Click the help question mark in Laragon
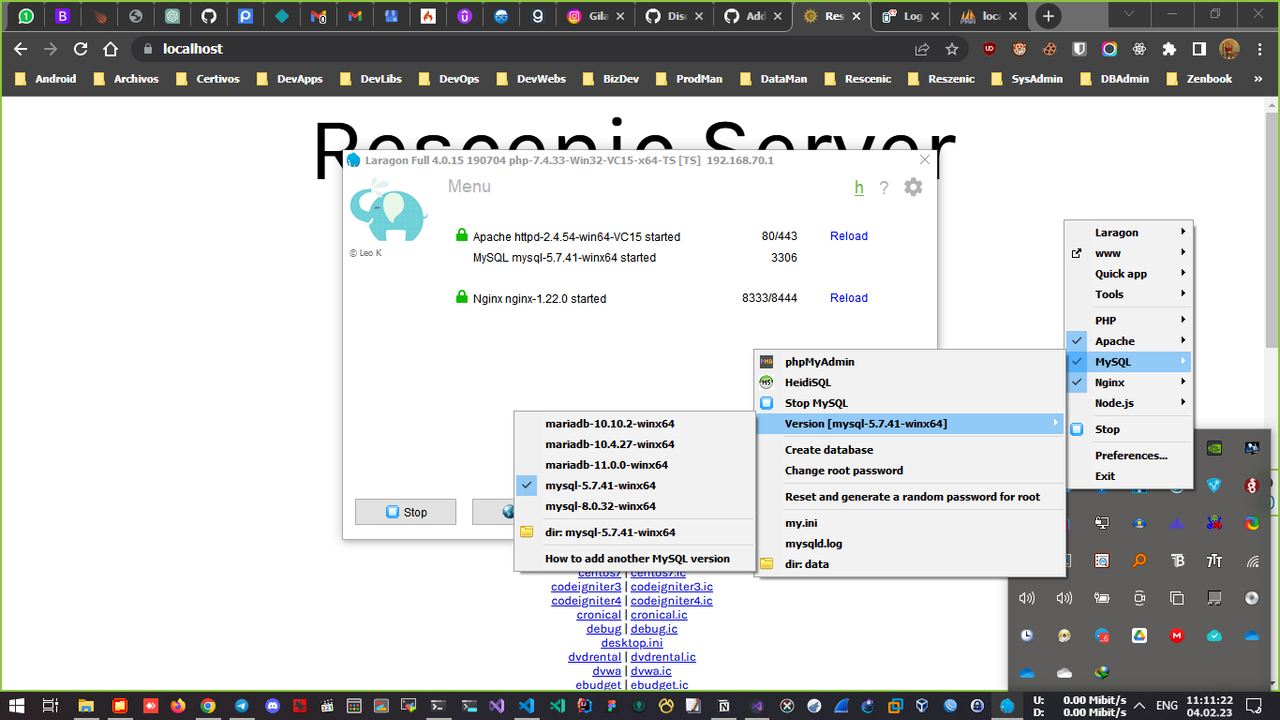The image size is (1280, 720). [x=884, y=188]
